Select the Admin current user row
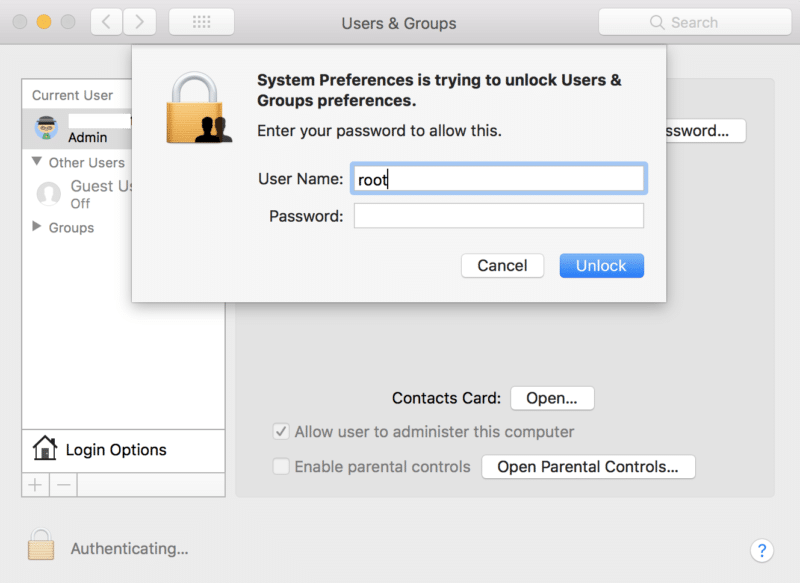The width and height of the screenshot is (800, 583). point(77,128)
